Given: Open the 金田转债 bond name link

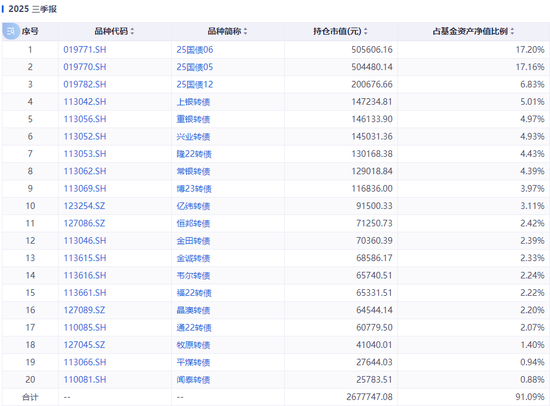Looking at the screenshot, I should coord(193,241).
